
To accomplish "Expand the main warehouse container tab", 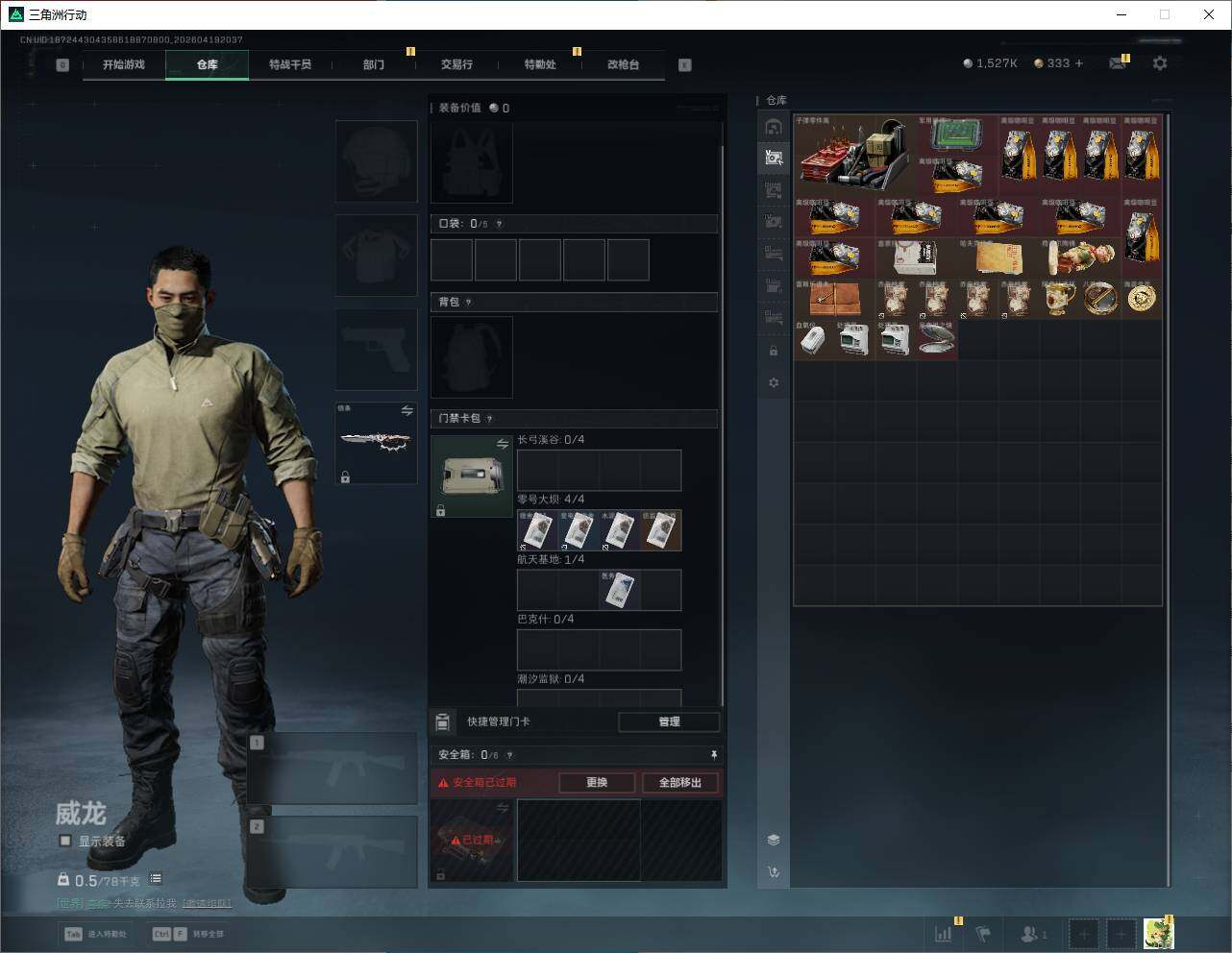I will pos(774,127).
